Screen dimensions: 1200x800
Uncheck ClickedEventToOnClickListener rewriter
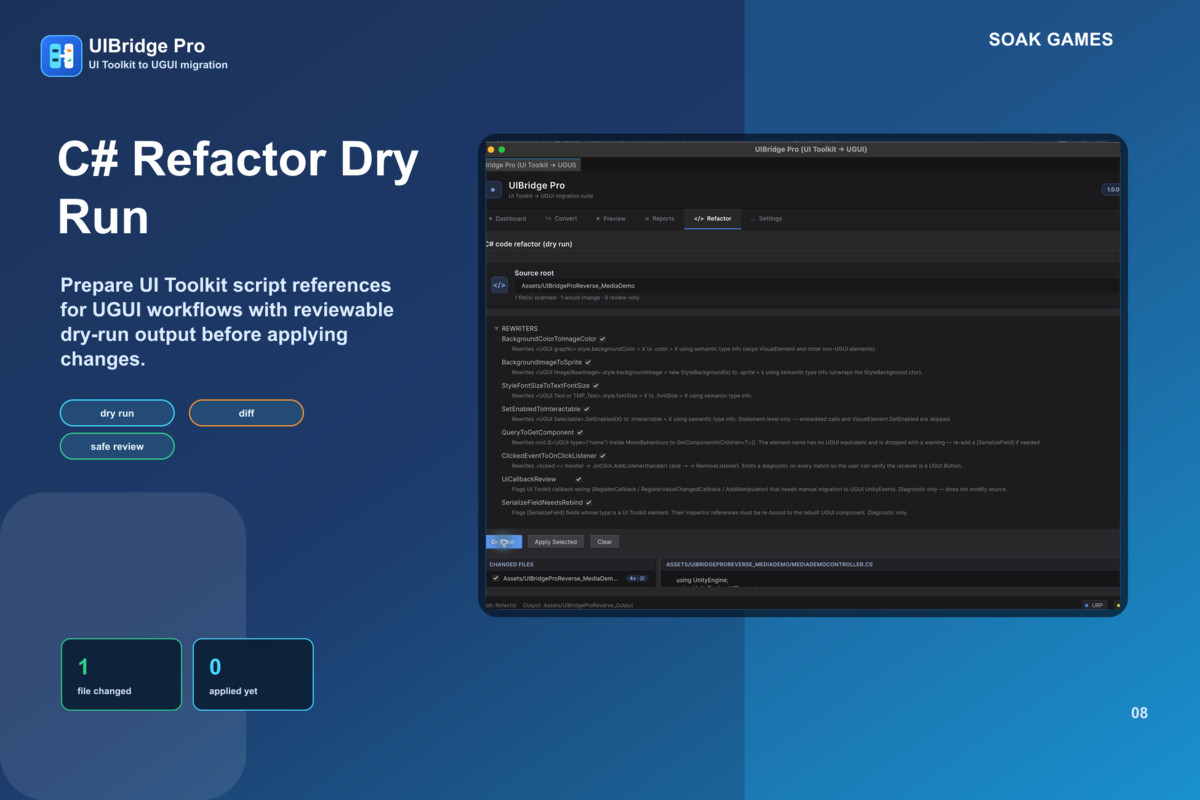[x=603, y=455]
